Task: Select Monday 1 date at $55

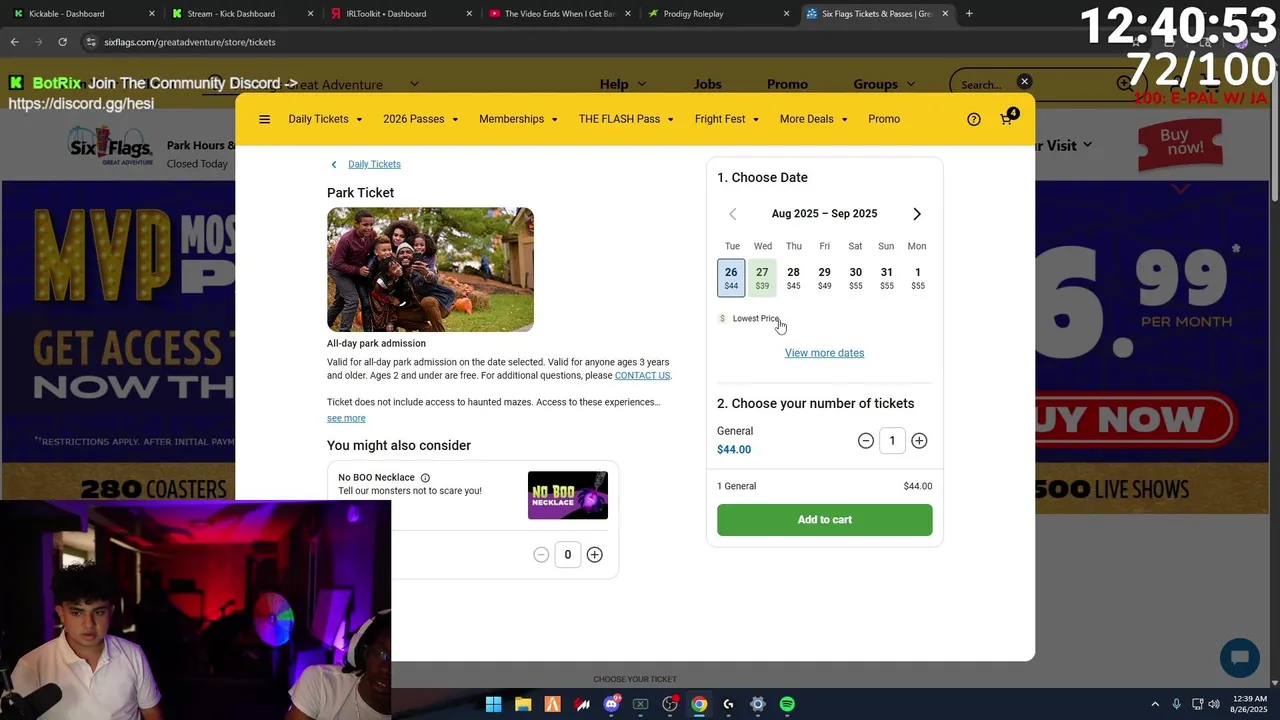Action: tap(917, 278)
